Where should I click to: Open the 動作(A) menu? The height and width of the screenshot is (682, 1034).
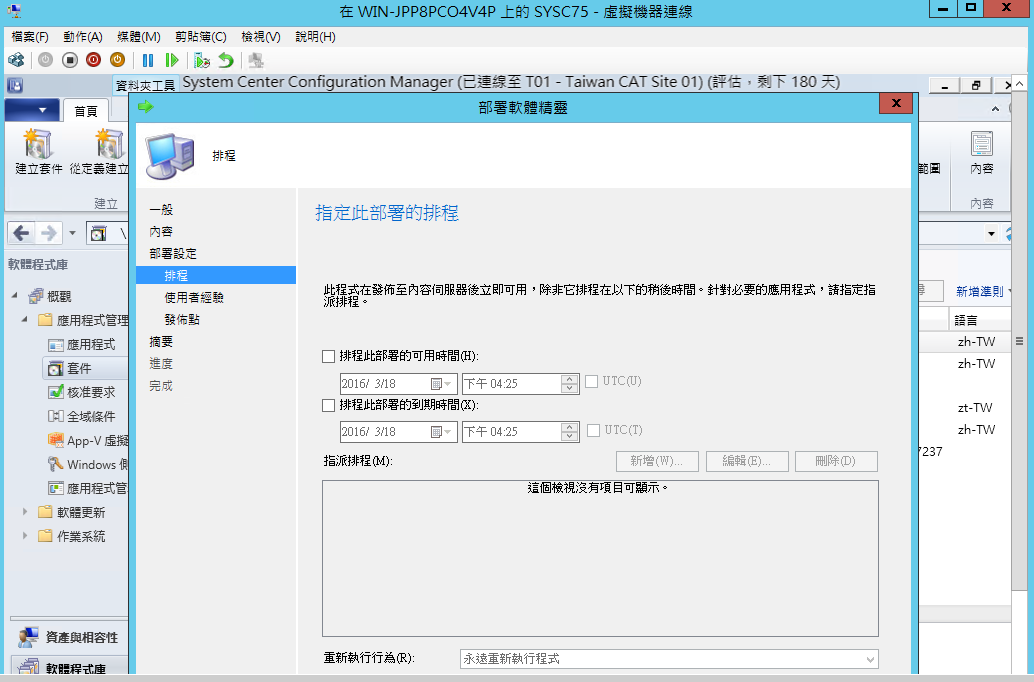pyautogui.click(x=83, y=37)
